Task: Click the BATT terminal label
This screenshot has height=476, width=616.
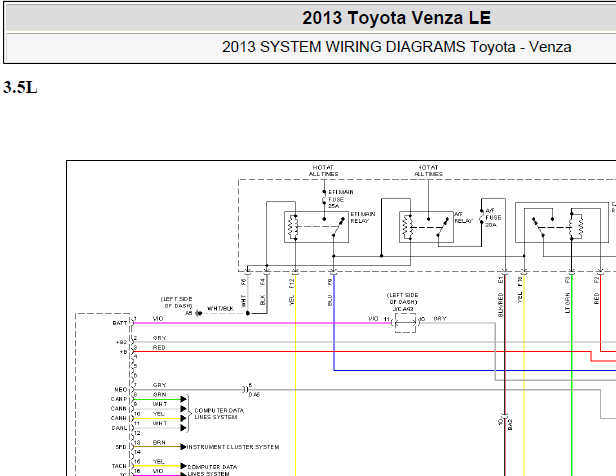Action: [x=119, y=323]
